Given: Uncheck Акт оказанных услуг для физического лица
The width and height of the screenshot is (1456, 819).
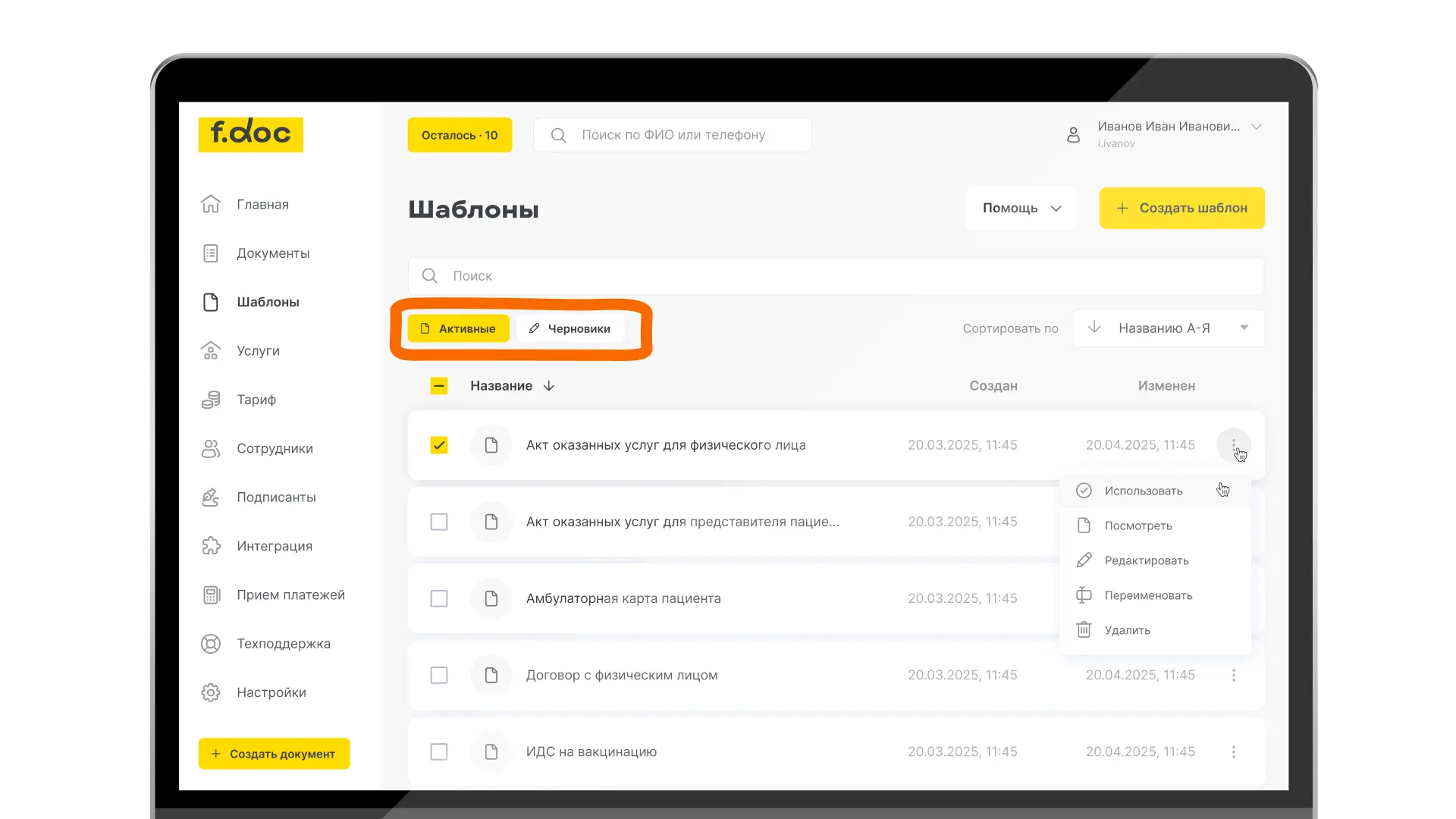Looking at the screenshot, I should tap(439, 445).
